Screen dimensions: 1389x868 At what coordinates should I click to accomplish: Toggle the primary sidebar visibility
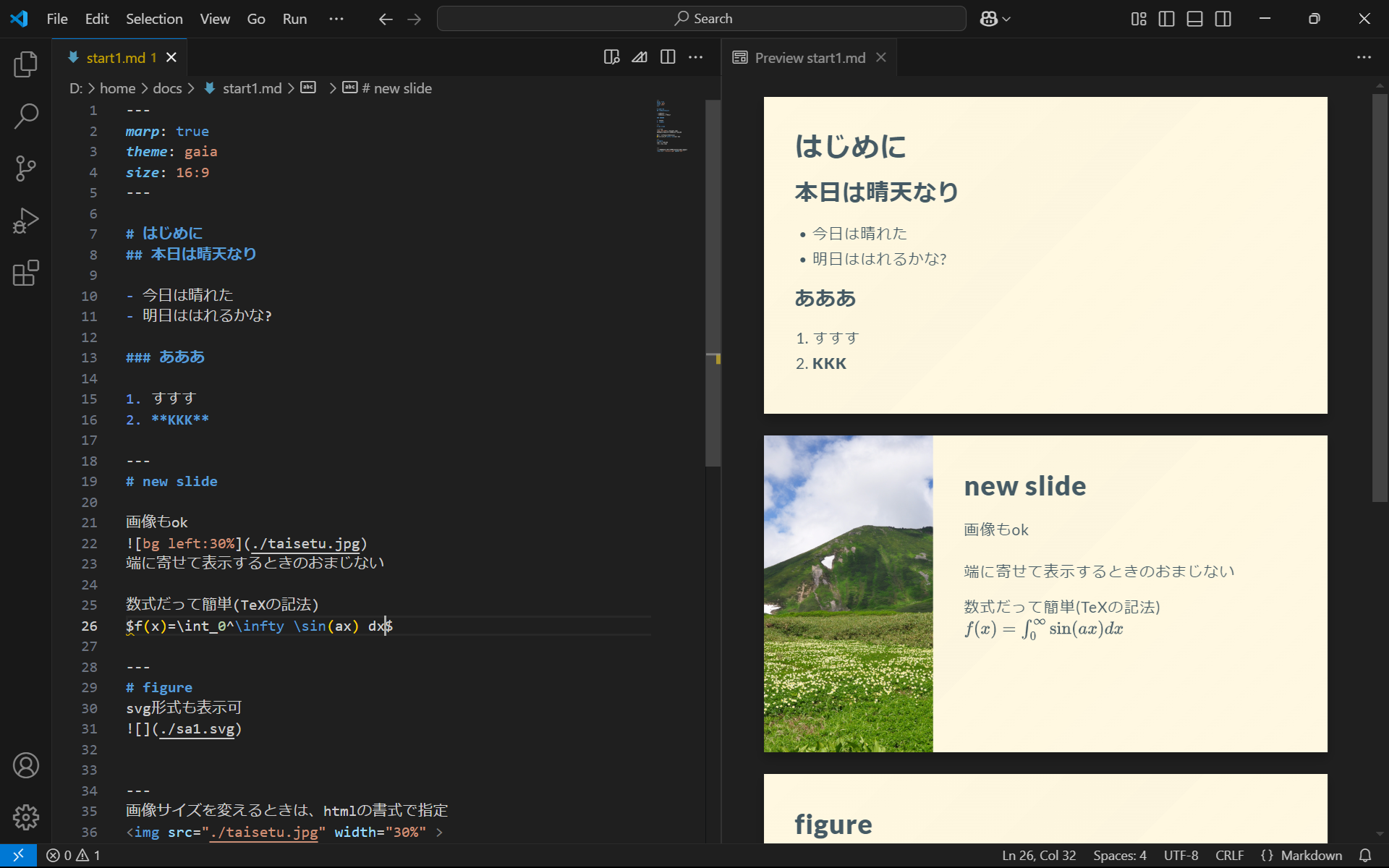click(1166, 19)
